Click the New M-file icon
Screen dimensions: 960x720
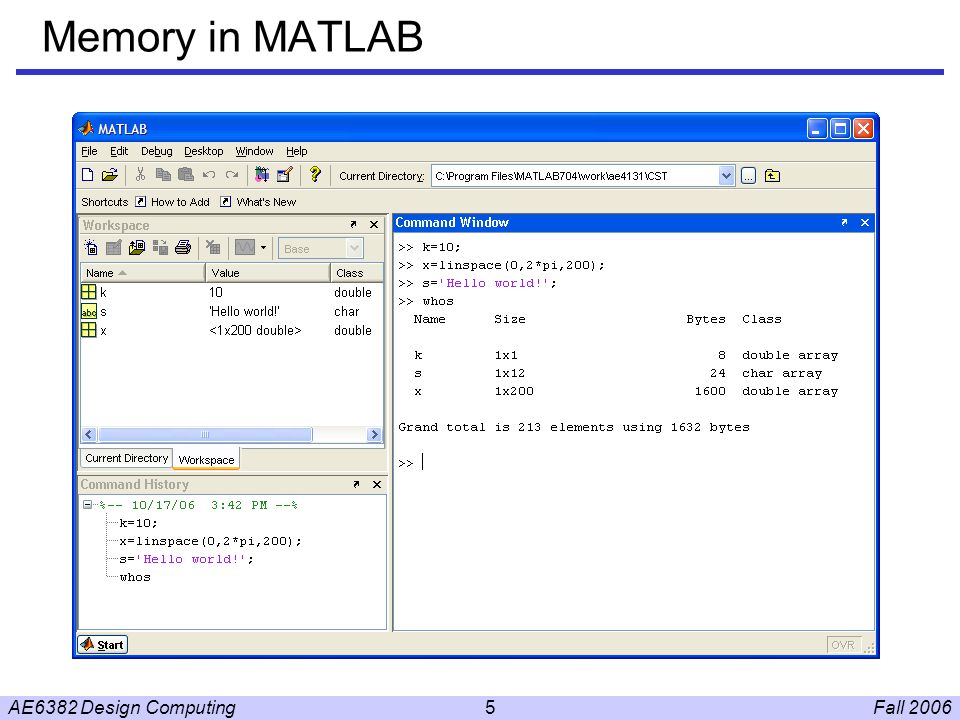[x=88, y=175]
